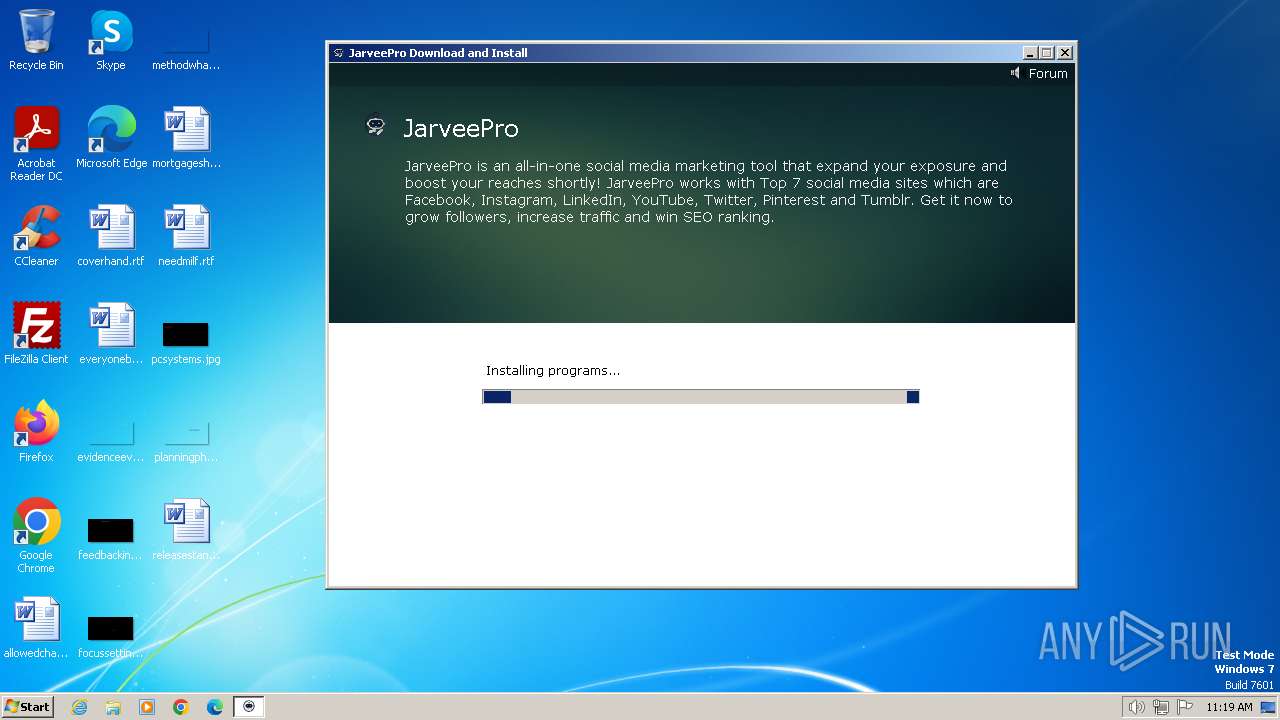Screen dimensions: 1280x720
Task: Click the 'Installing programs...' status text
Action: click(553, 370)
